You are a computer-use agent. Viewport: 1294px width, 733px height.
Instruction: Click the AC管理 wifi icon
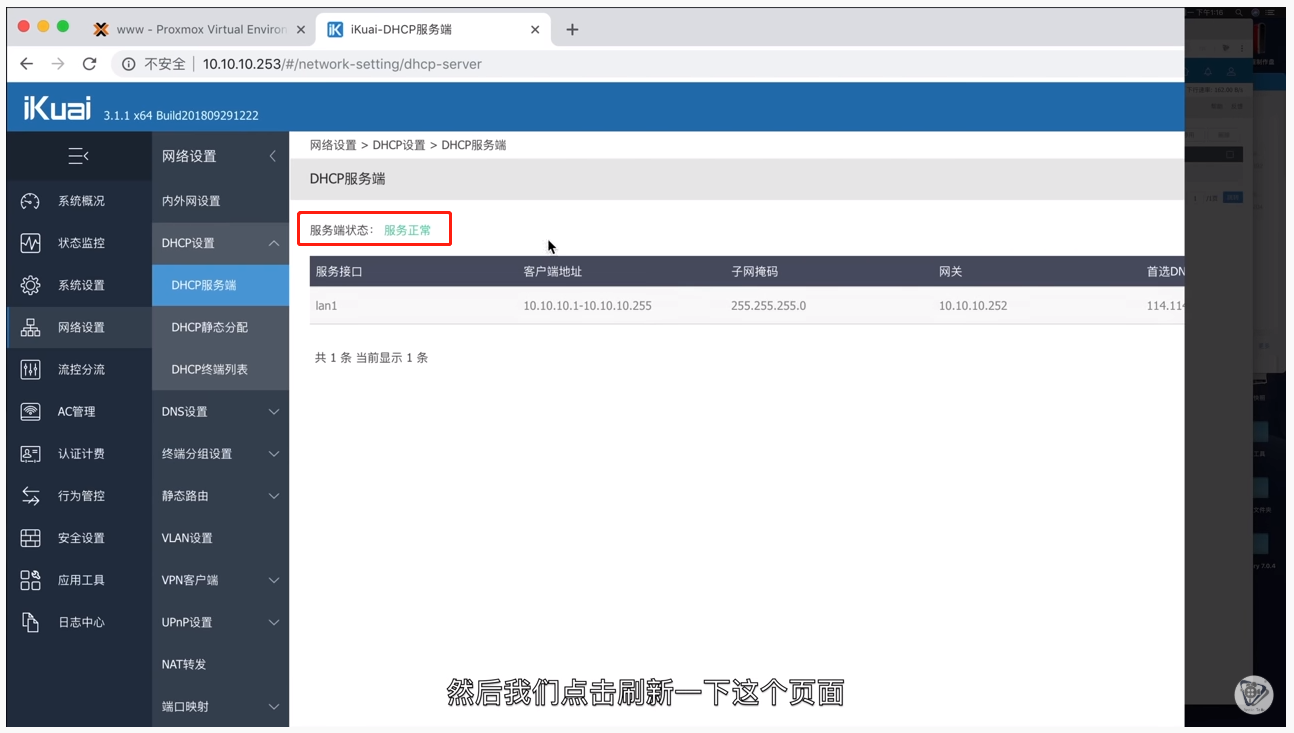pyautogui.click(x=30, y=411)
